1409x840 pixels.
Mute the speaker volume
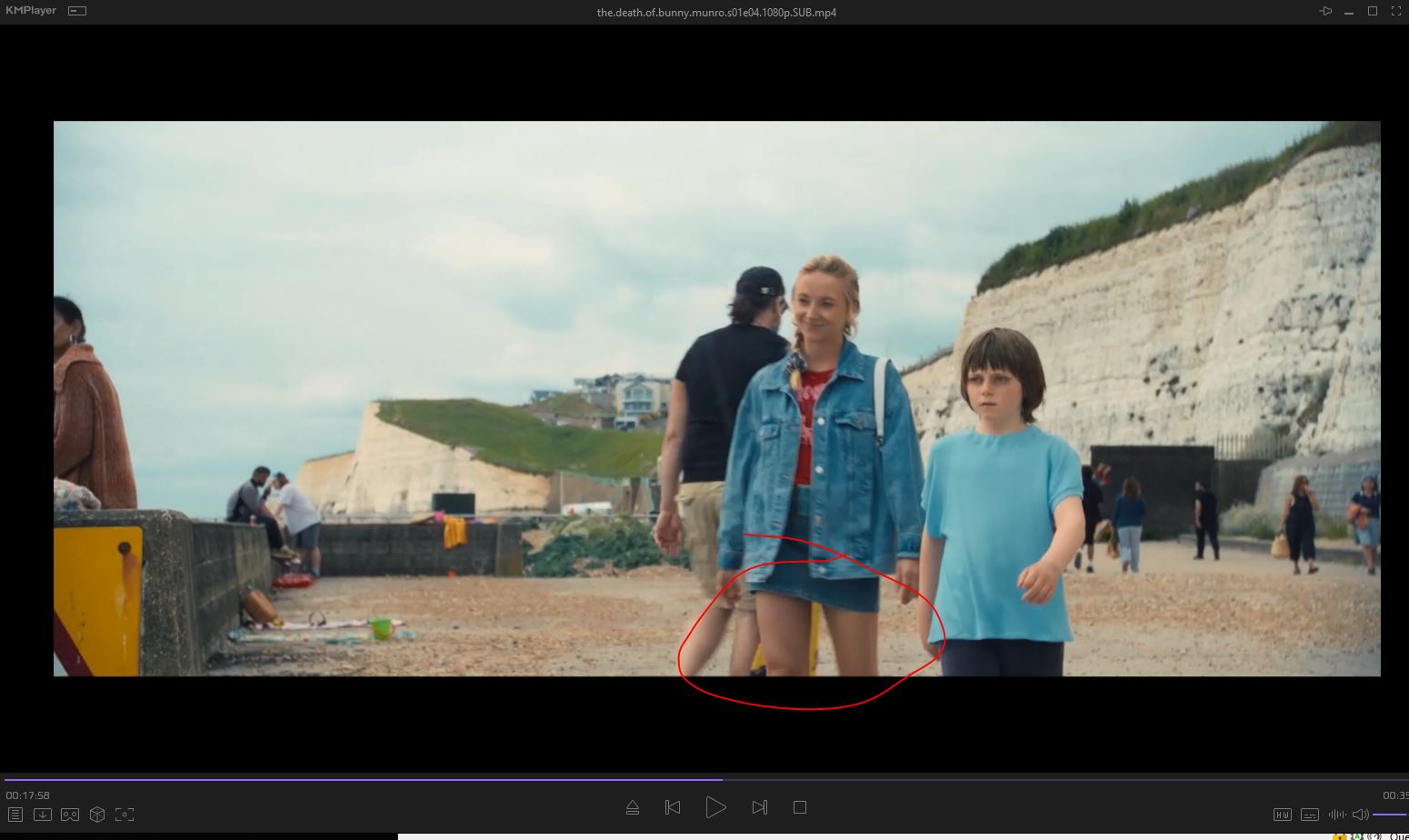pos(1361,815)
